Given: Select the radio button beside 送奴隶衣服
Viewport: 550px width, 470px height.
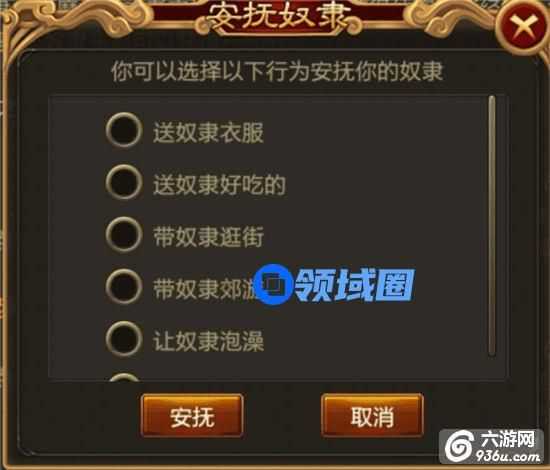Looking at the screenshot, I should tap(124, 130).
